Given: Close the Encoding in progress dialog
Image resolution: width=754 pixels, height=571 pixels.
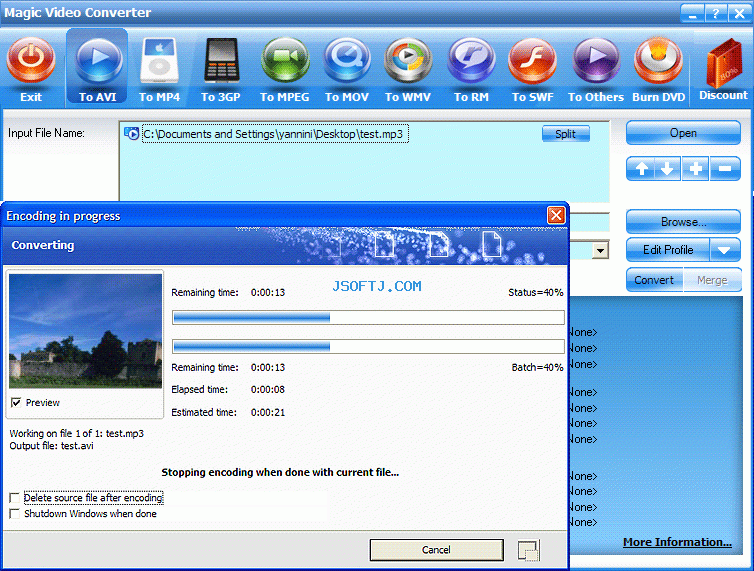Looking at the screenshot, I should click(x=556, y=215).
